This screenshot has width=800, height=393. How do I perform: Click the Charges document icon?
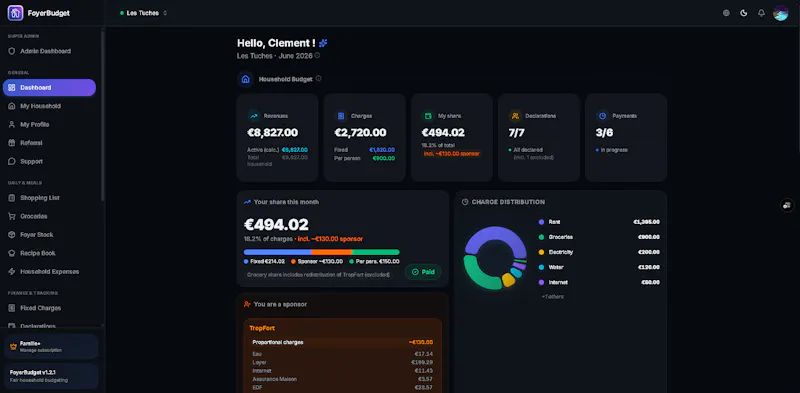[x=341, y=116]
